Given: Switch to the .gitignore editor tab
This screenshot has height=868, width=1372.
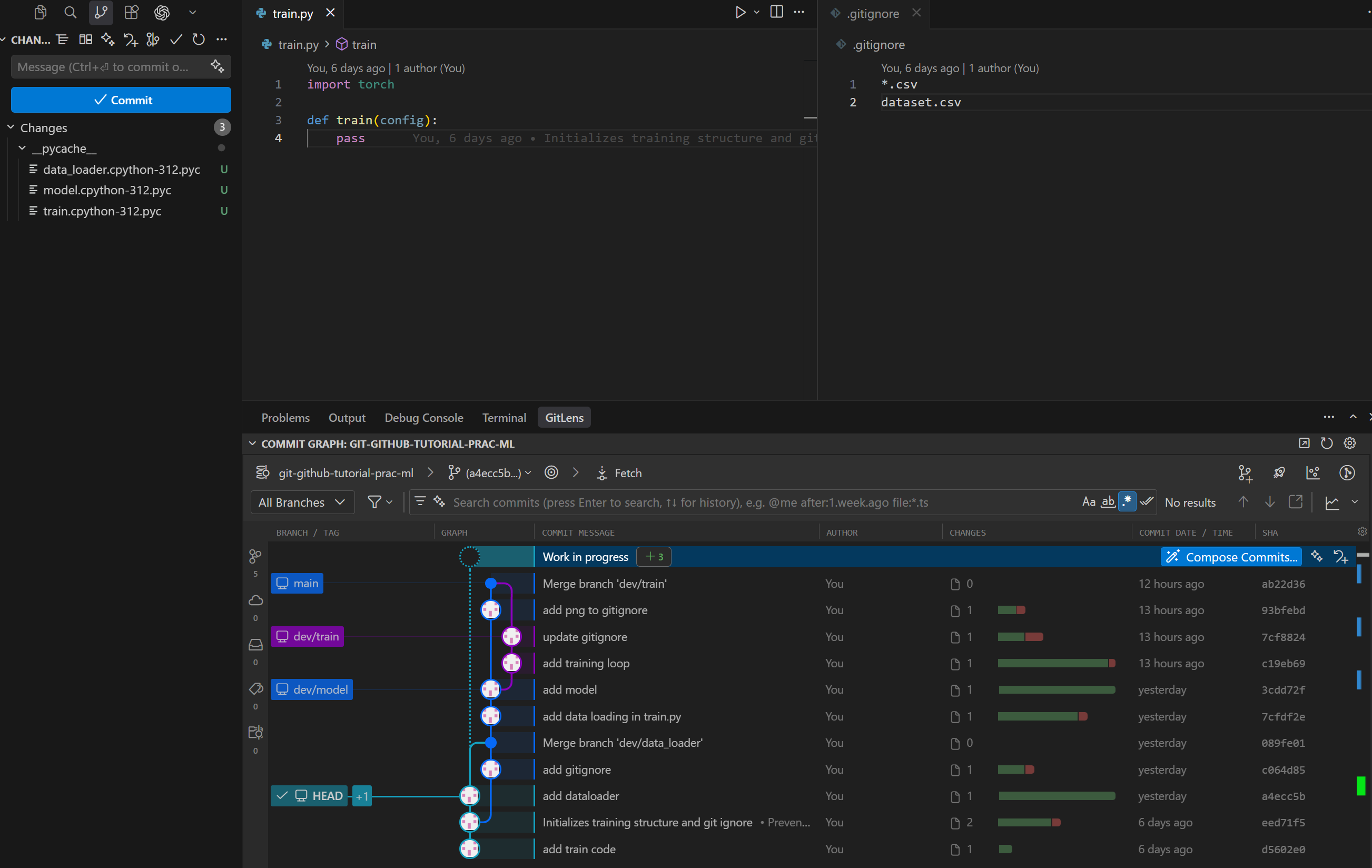Looking at the screenshot, I should pos(872,13).
